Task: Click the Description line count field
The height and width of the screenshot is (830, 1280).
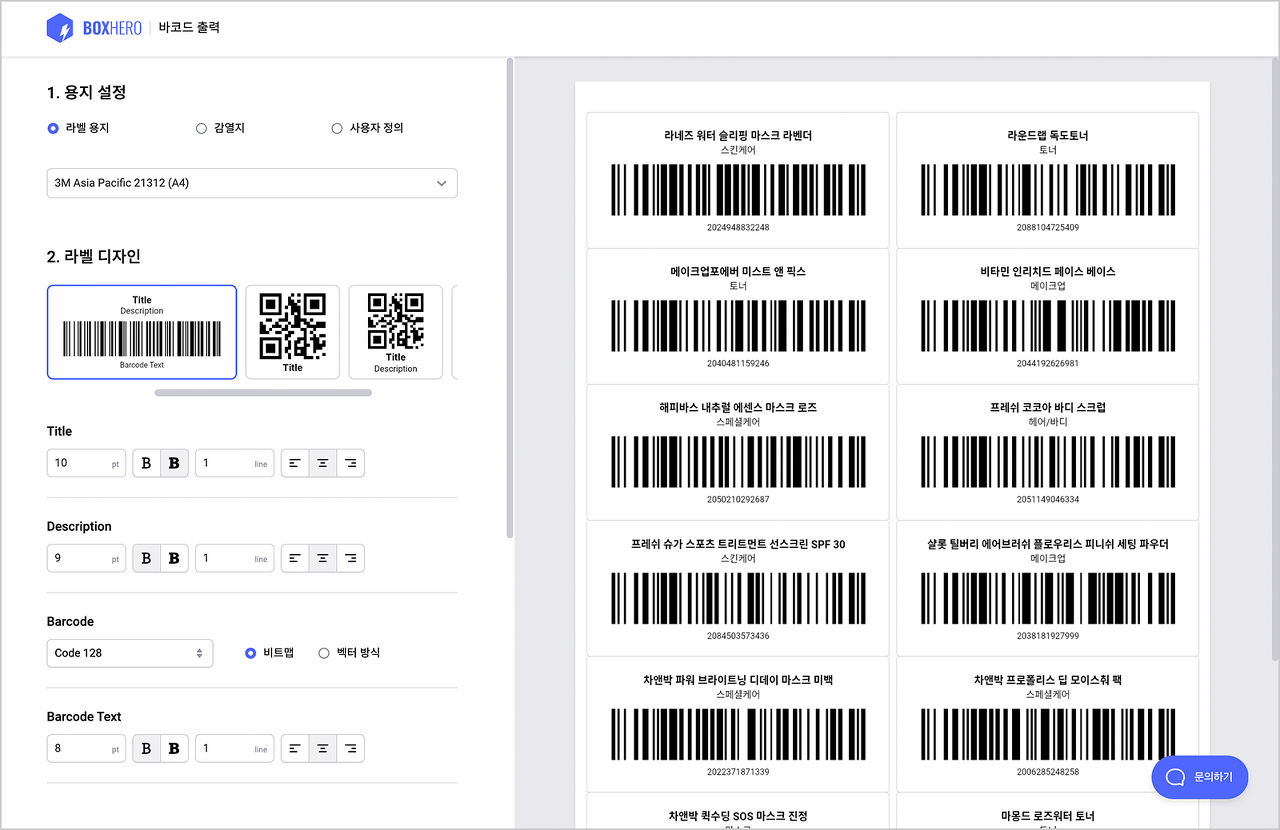Action: pos(234,558)
